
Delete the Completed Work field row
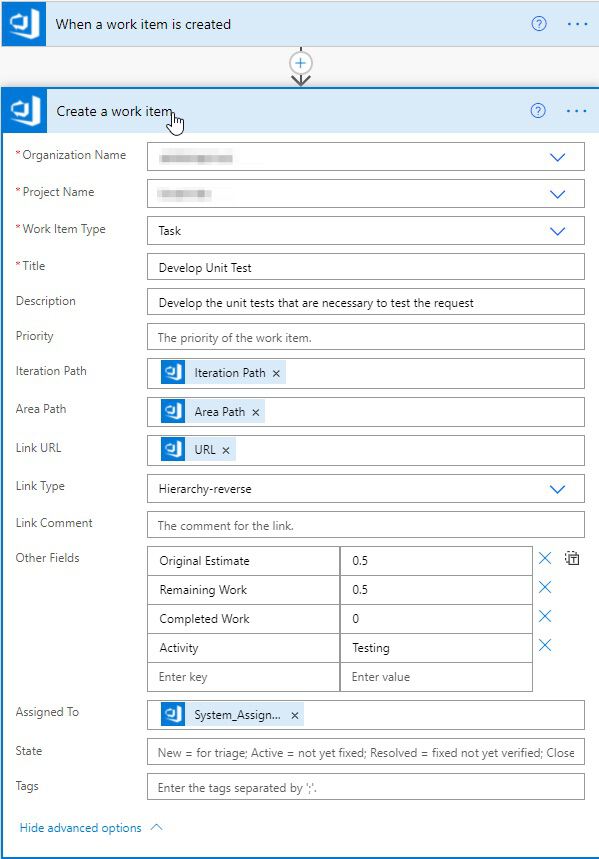point(545,616)
